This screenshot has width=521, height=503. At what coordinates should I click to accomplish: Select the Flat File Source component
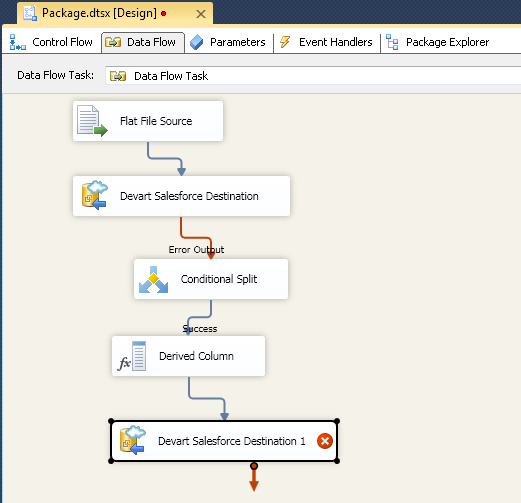click(148, 121)
